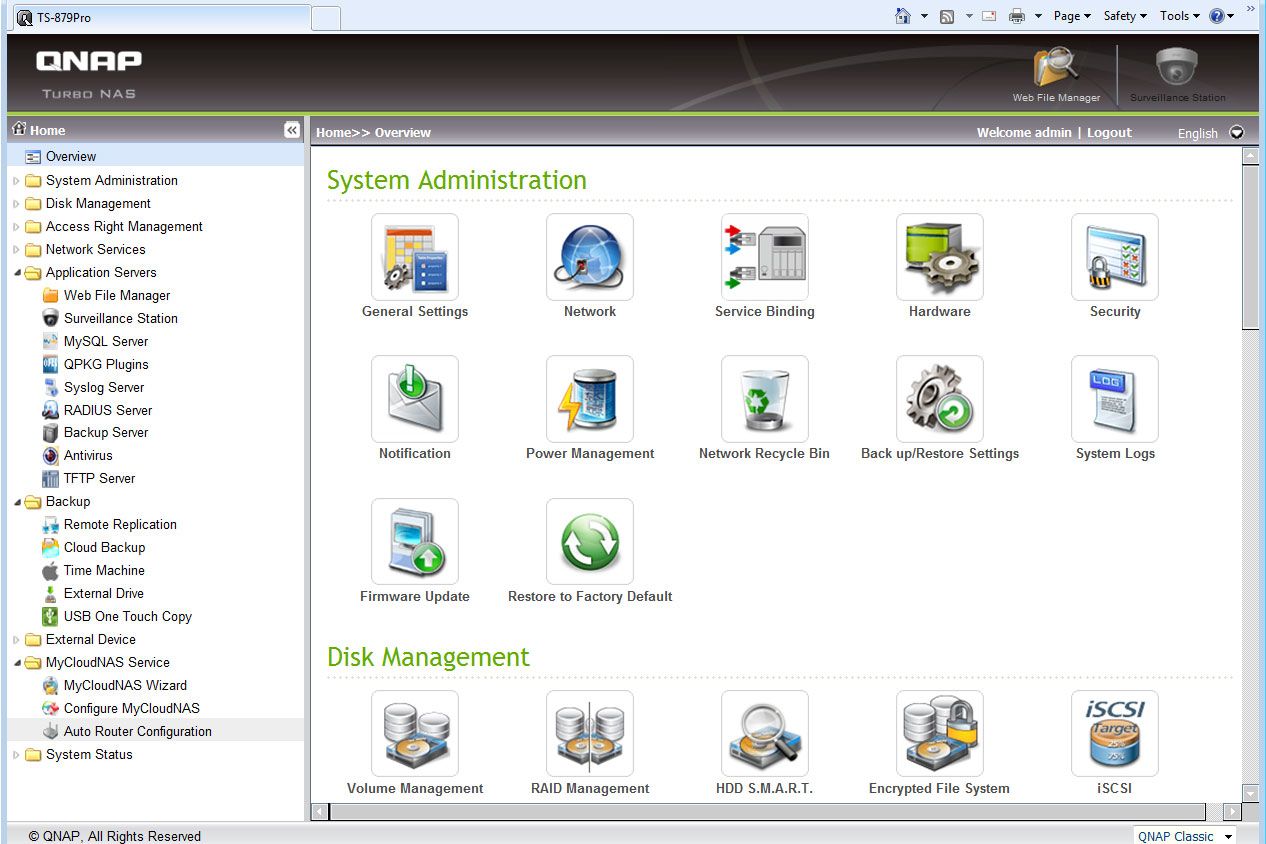Click the vertical scrollbar thumb
The height and width of the screenshot is (844, 1266).
[x=1250, y=247]
